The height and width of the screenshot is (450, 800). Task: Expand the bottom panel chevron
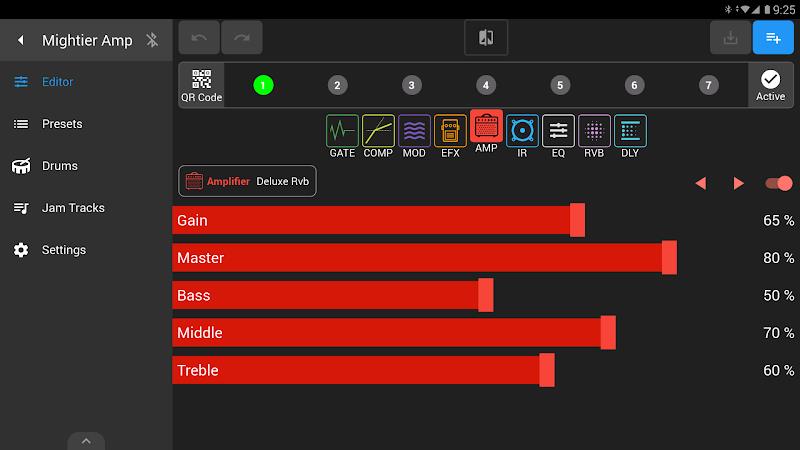point(86,441)
